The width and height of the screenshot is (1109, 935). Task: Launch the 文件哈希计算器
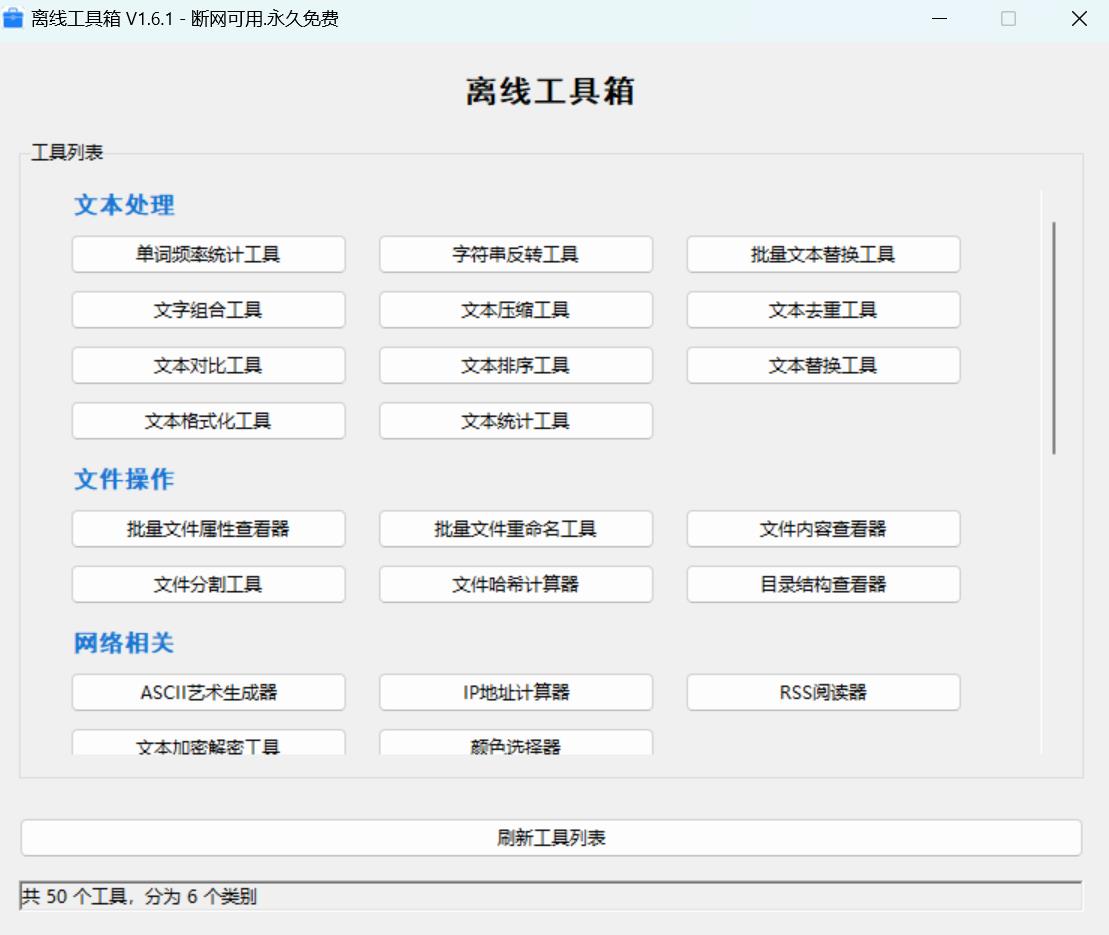tap(515, 584)
